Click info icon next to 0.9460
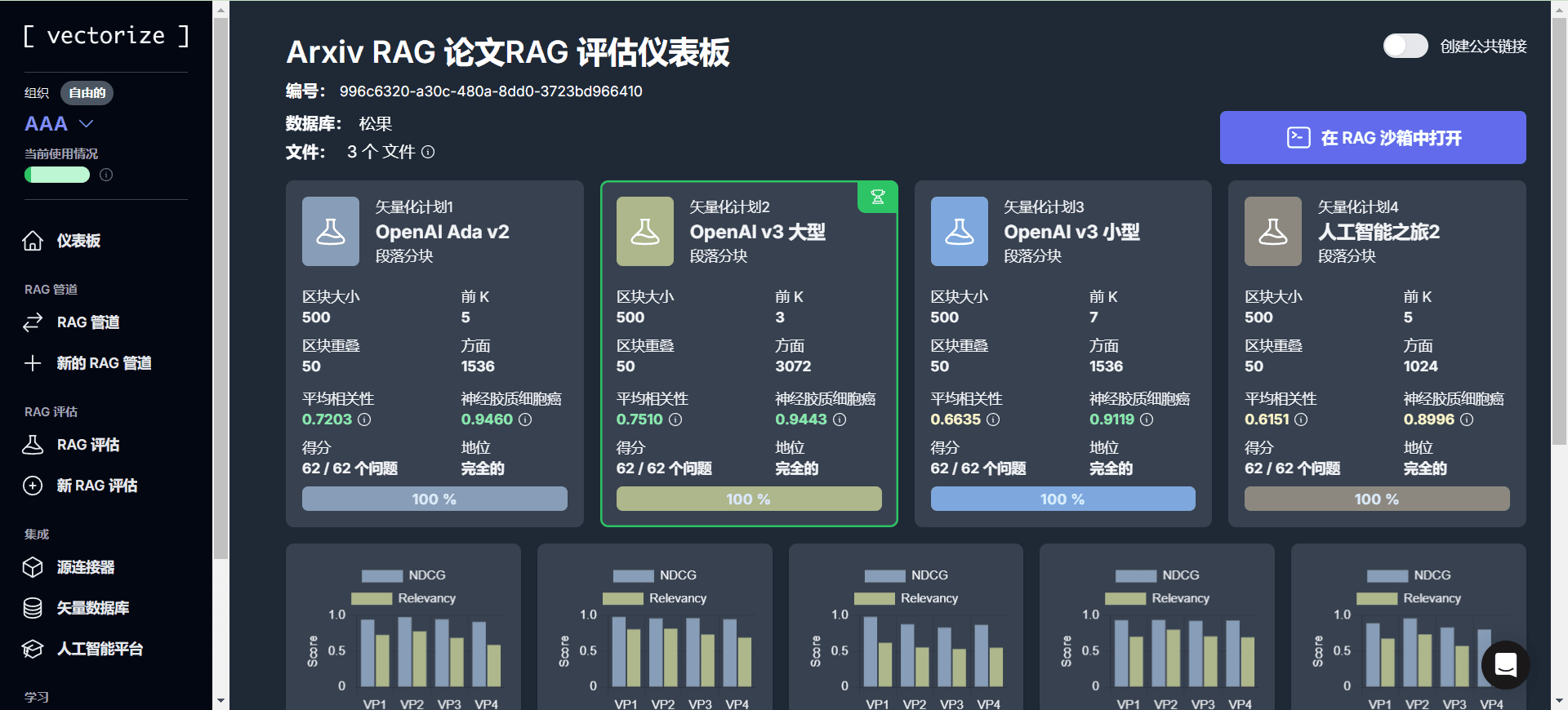The height and width of the screenshot is (710, 1568). 525,419
